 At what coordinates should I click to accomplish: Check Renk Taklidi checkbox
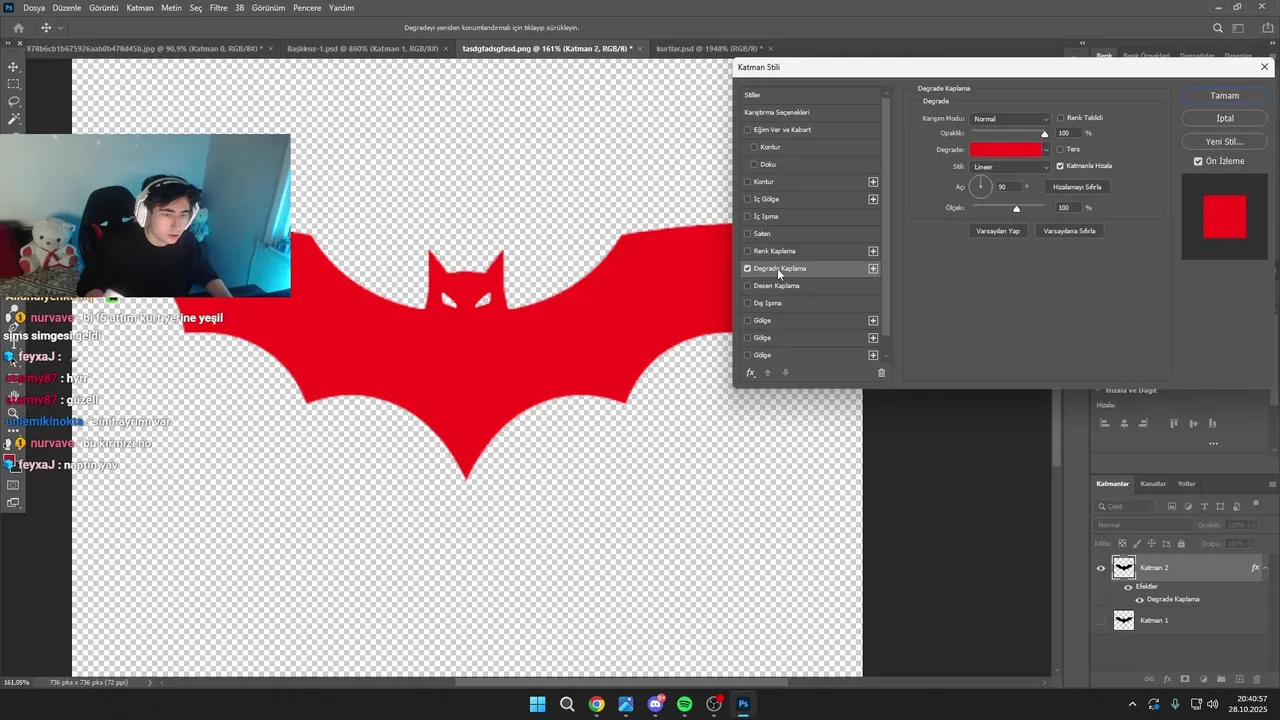pyautogui.click(x=1060, y=118)
